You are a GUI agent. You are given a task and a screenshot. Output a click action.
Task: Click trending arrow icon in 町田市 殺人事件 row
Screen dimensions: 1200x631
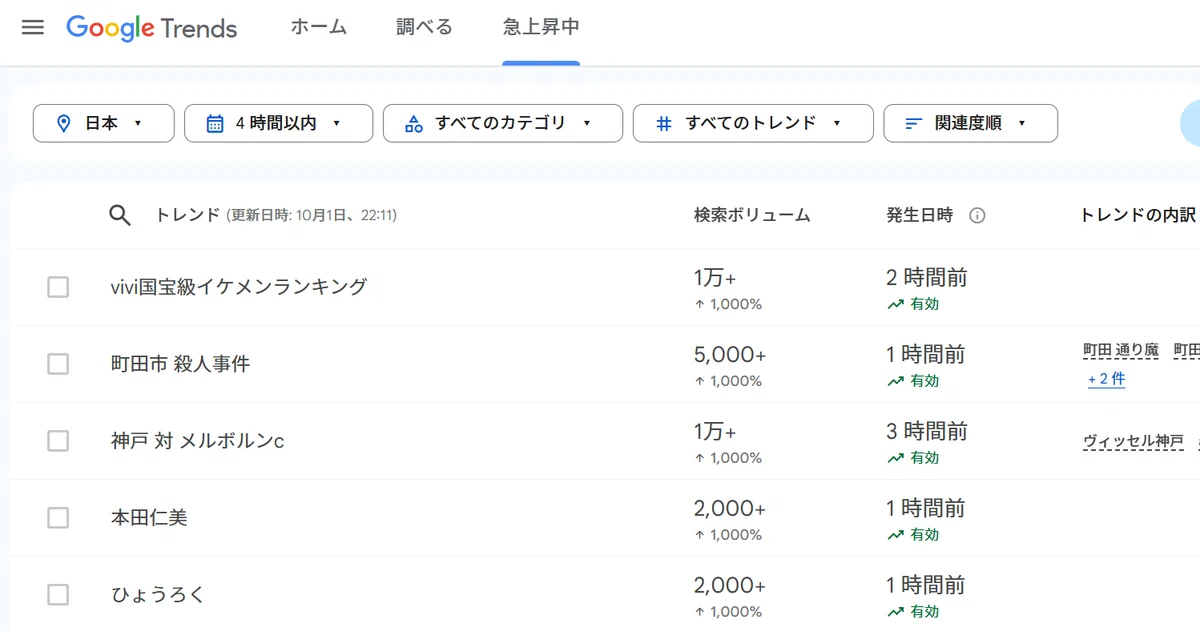[x=896, y=381]
